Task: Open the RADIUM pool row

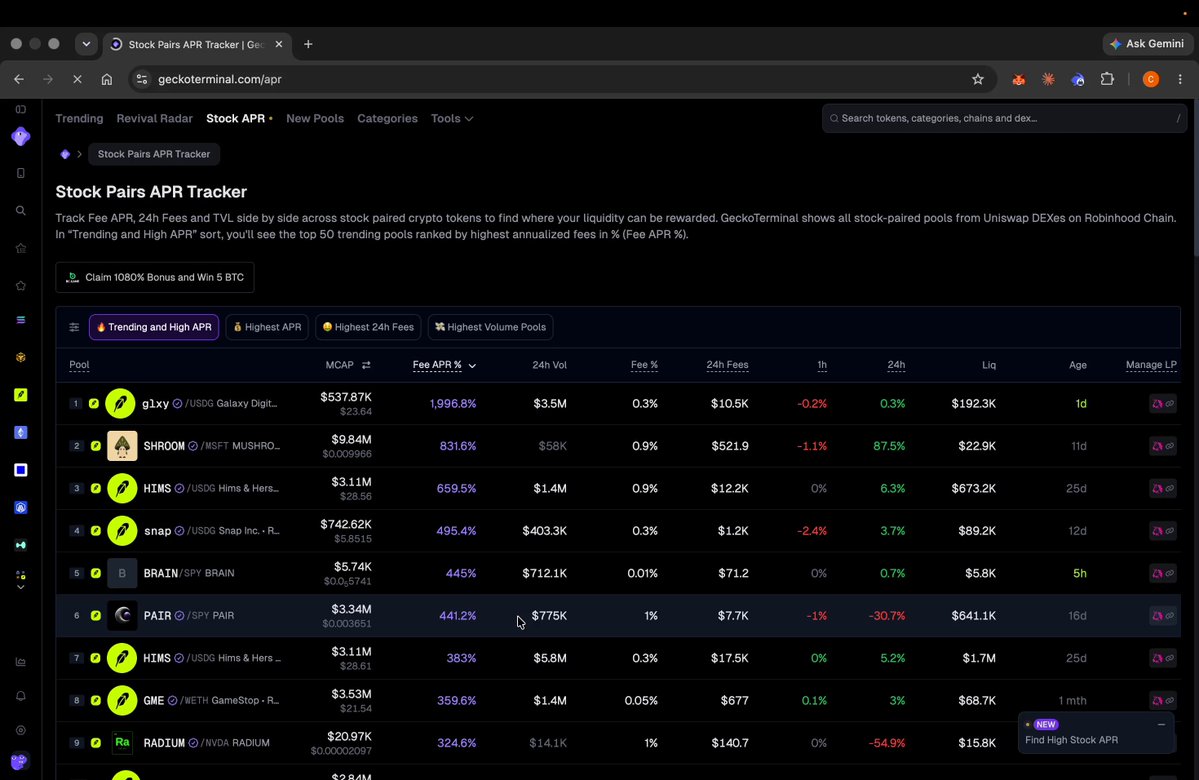Action: 618,743
